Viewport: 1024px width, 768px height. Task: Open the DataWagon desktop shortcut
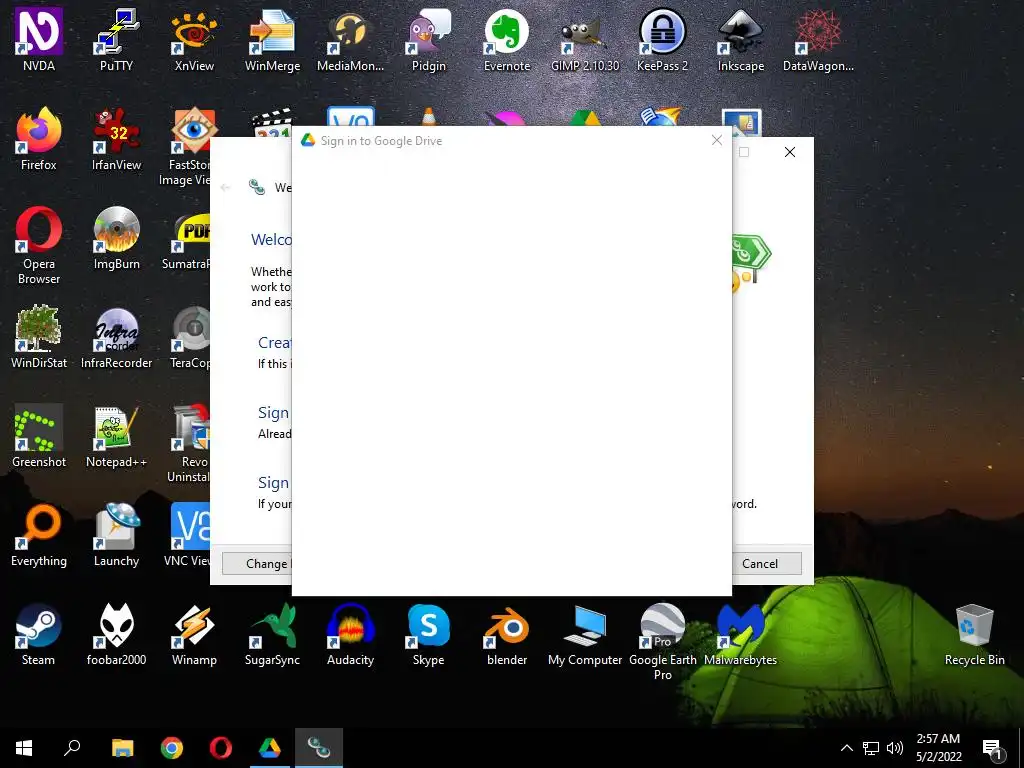[x=818, y=39]
